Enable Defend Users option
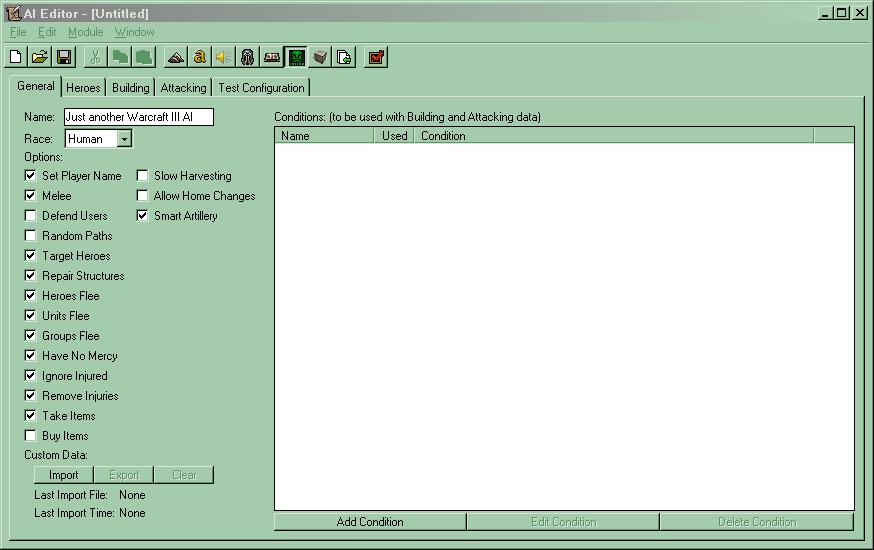Screen dimensions: 874x550 (x=31, y=216)
